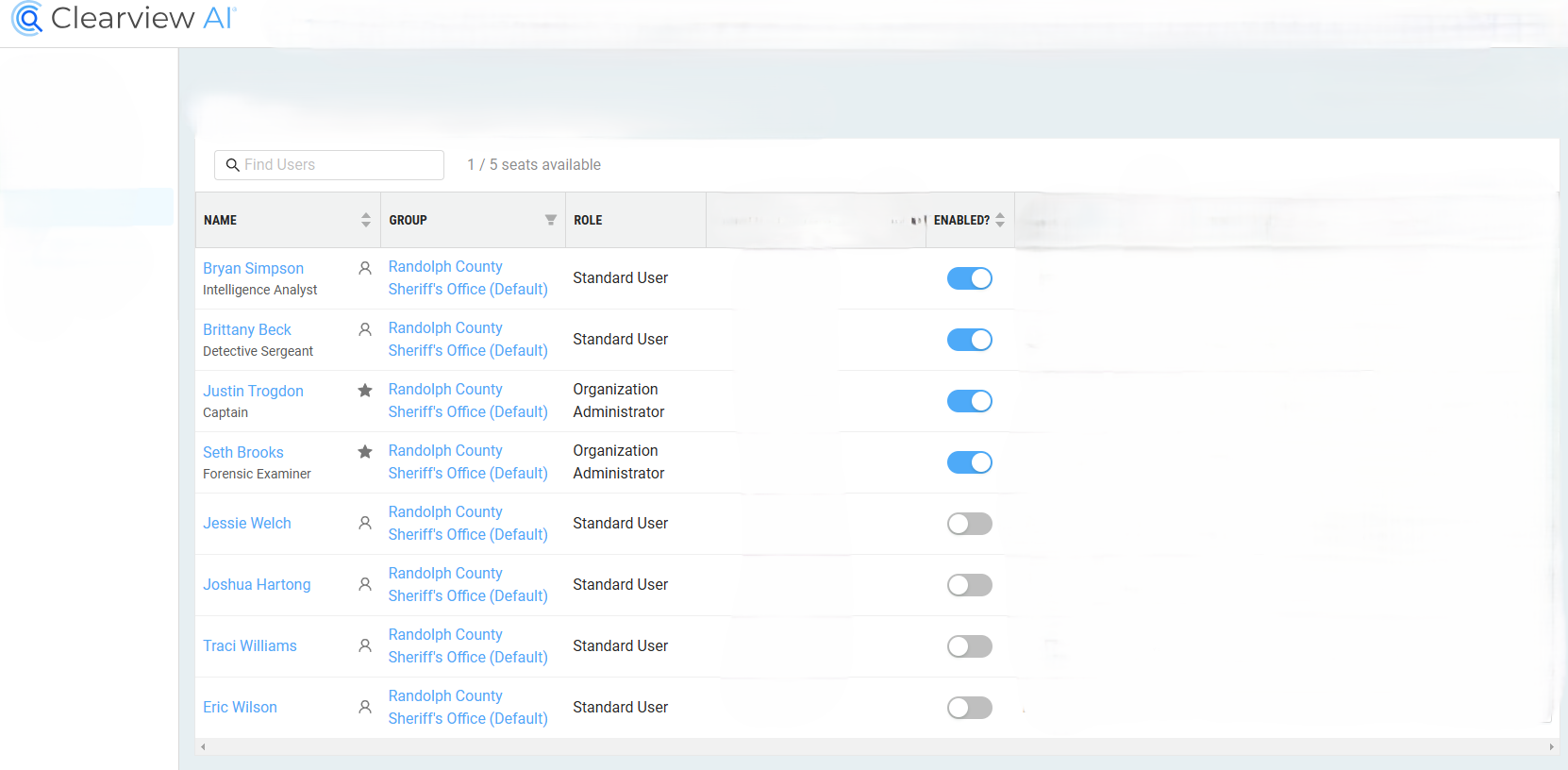Click the star icon next to Seth Brooks

pyautogui.click(x=365, y=452)
